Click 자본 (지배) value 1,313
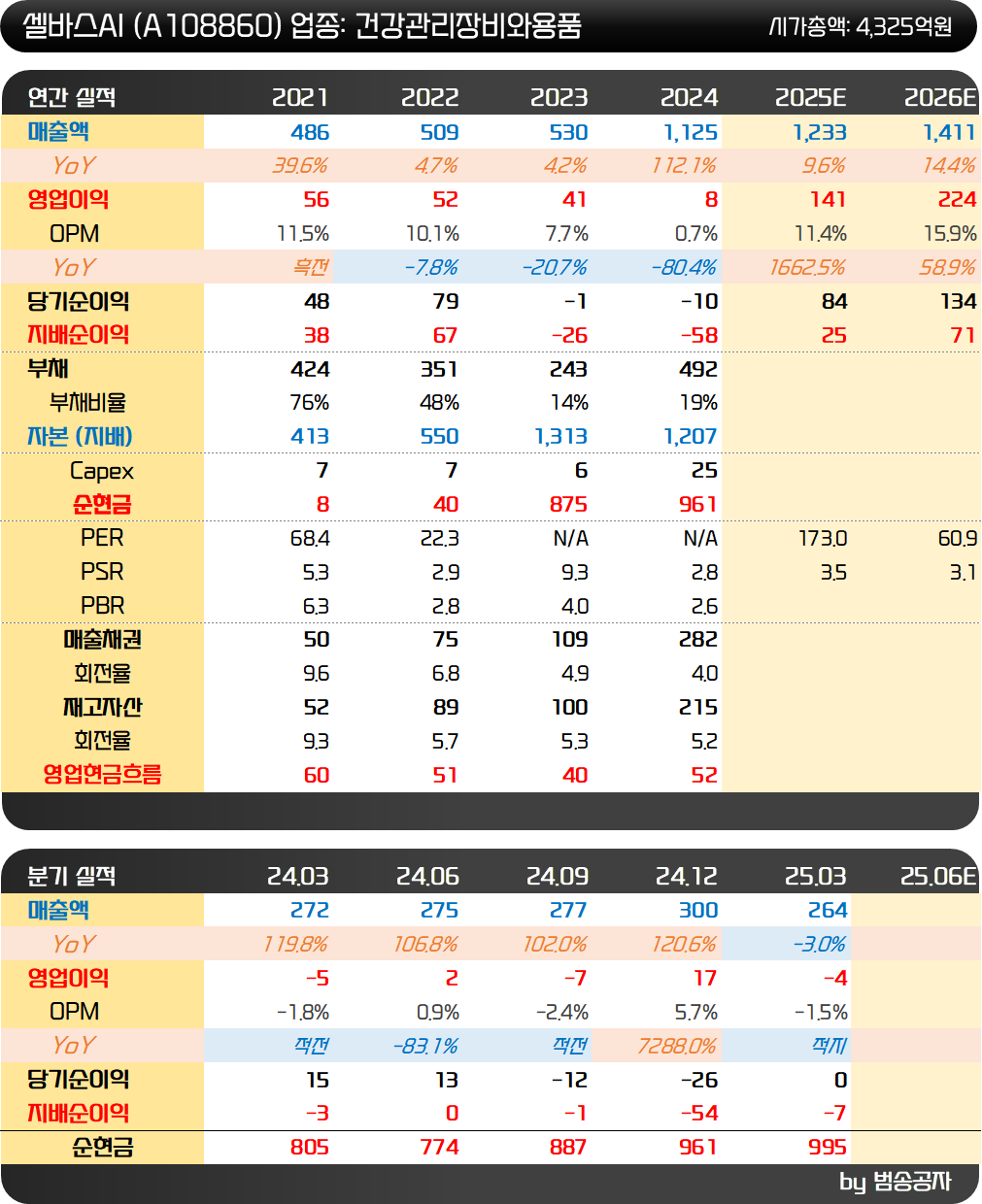The width and height of the screenshot is (982, 1204). [x=560, y=436]
